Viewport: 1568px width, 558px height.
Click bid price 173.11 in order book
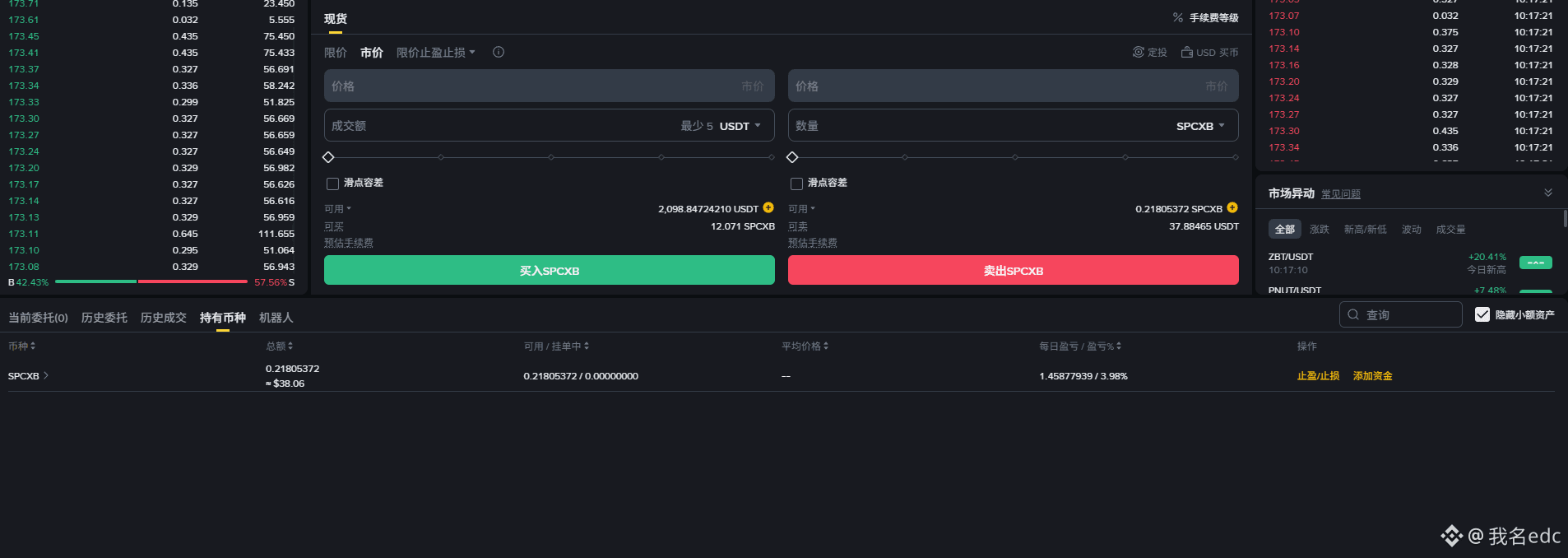(24, 234)
